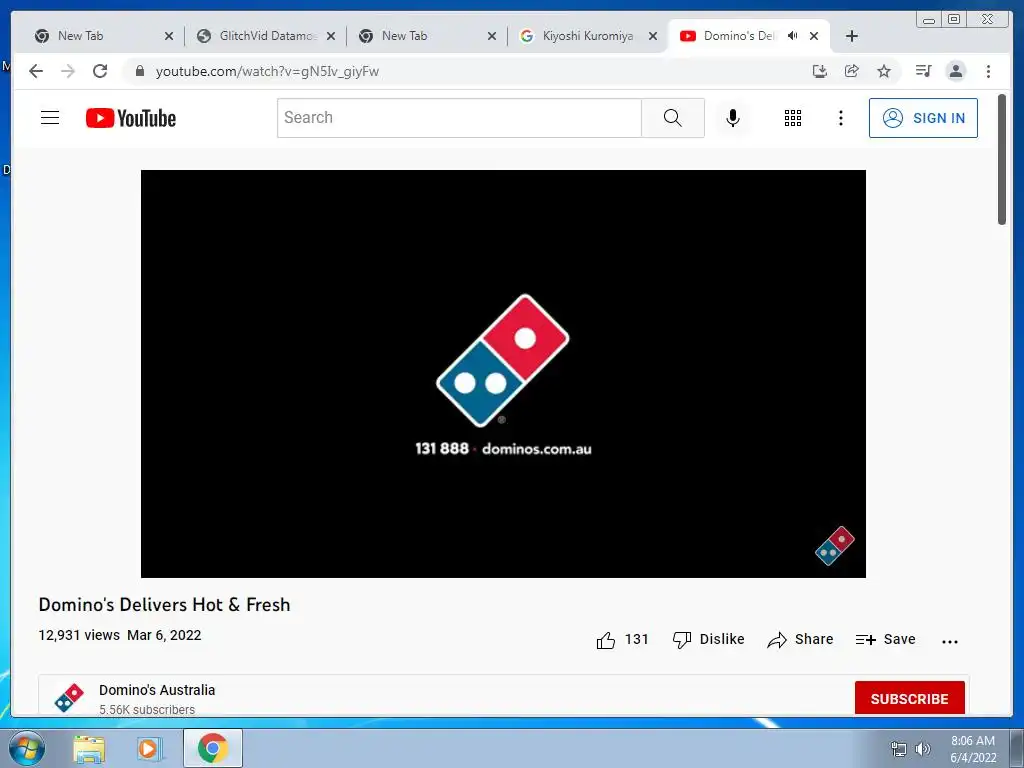Click install app icon in address bar
The image size is (1024, 768).
pos(820,71)
